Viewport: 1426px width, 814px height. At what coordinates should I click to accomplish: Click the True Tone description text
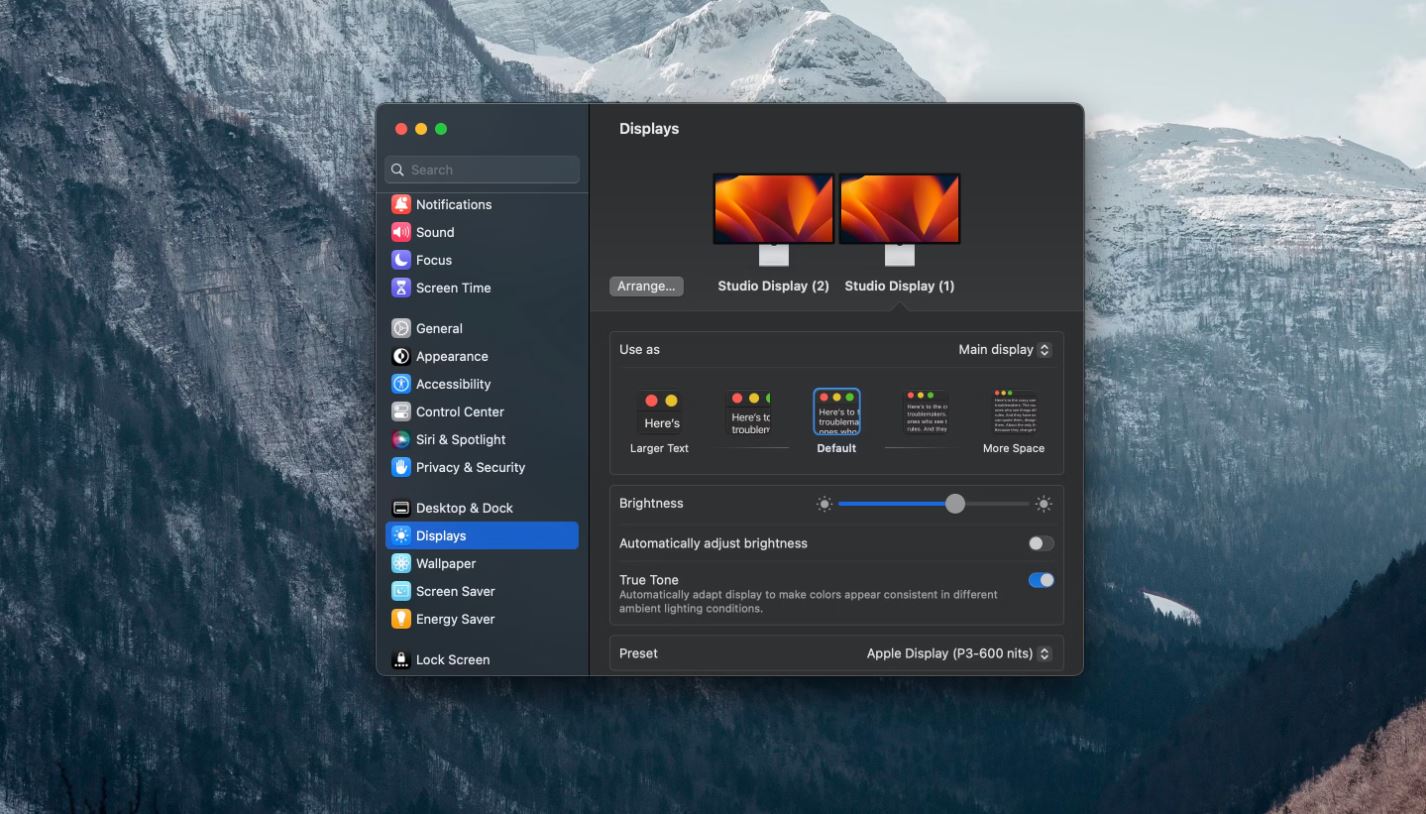tap(808, 601)
